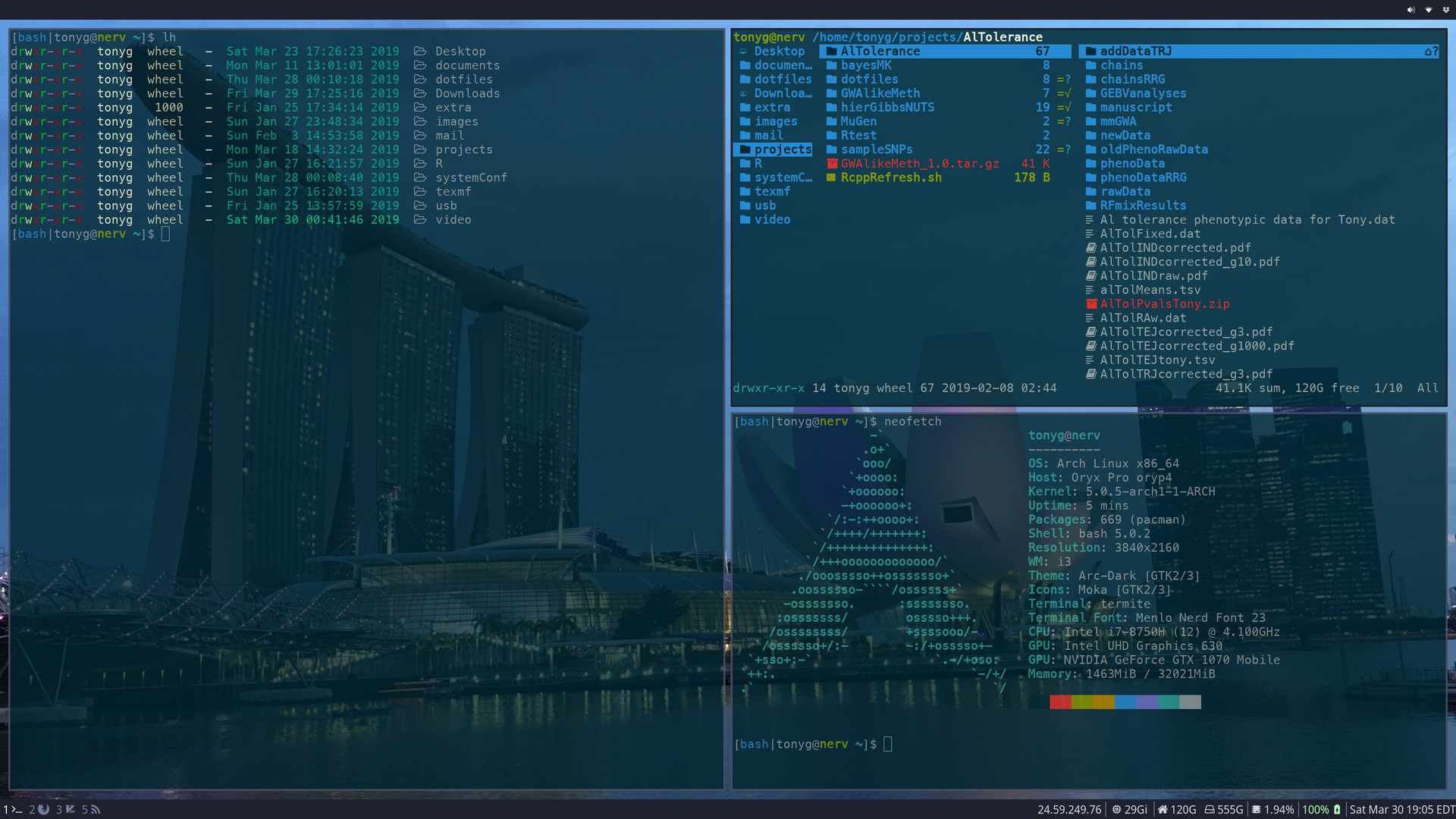Click the blue neofetch color block
The image size is (1456, 819).
1125,701
